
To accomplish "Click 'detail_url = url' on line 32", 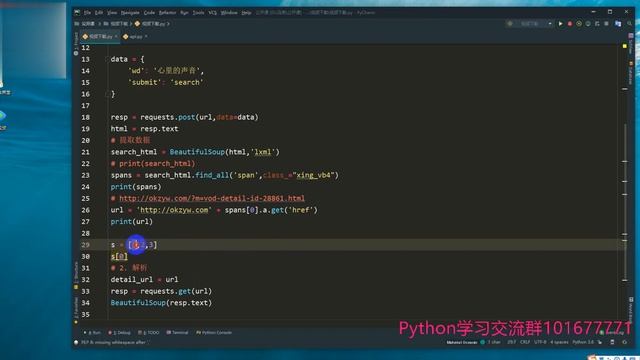I will coord(144,280).
